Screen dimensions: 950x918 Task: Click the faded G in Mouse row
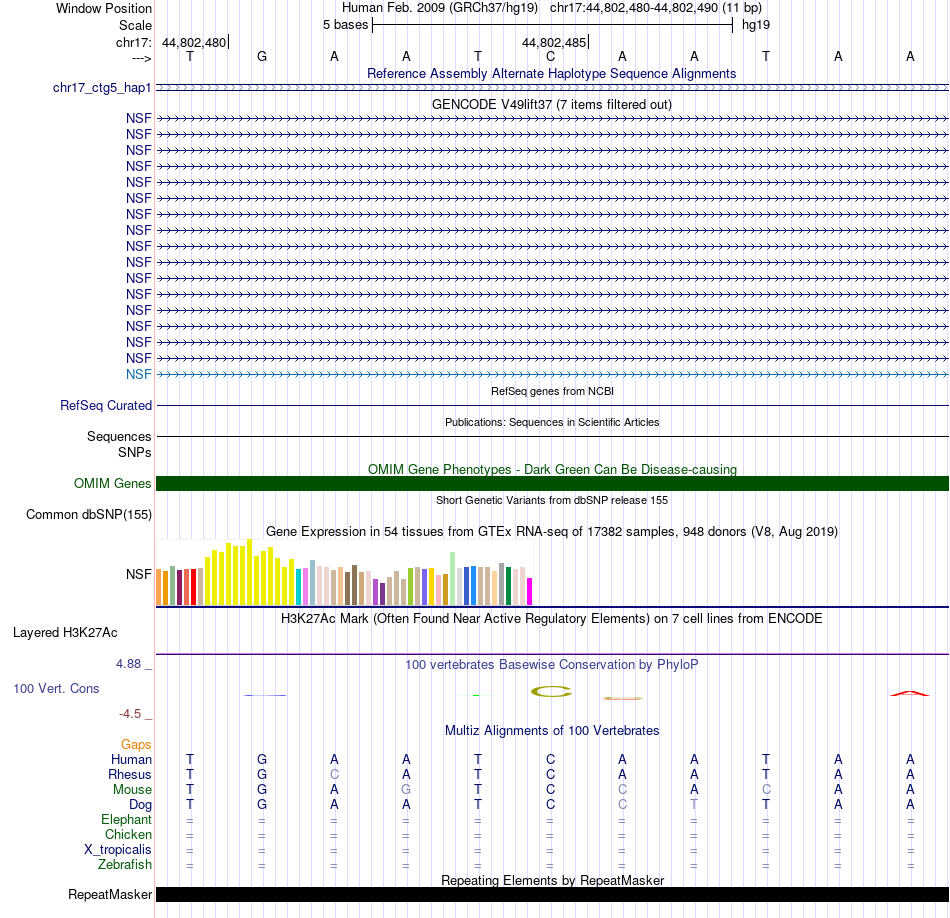[x=406, y=790]
